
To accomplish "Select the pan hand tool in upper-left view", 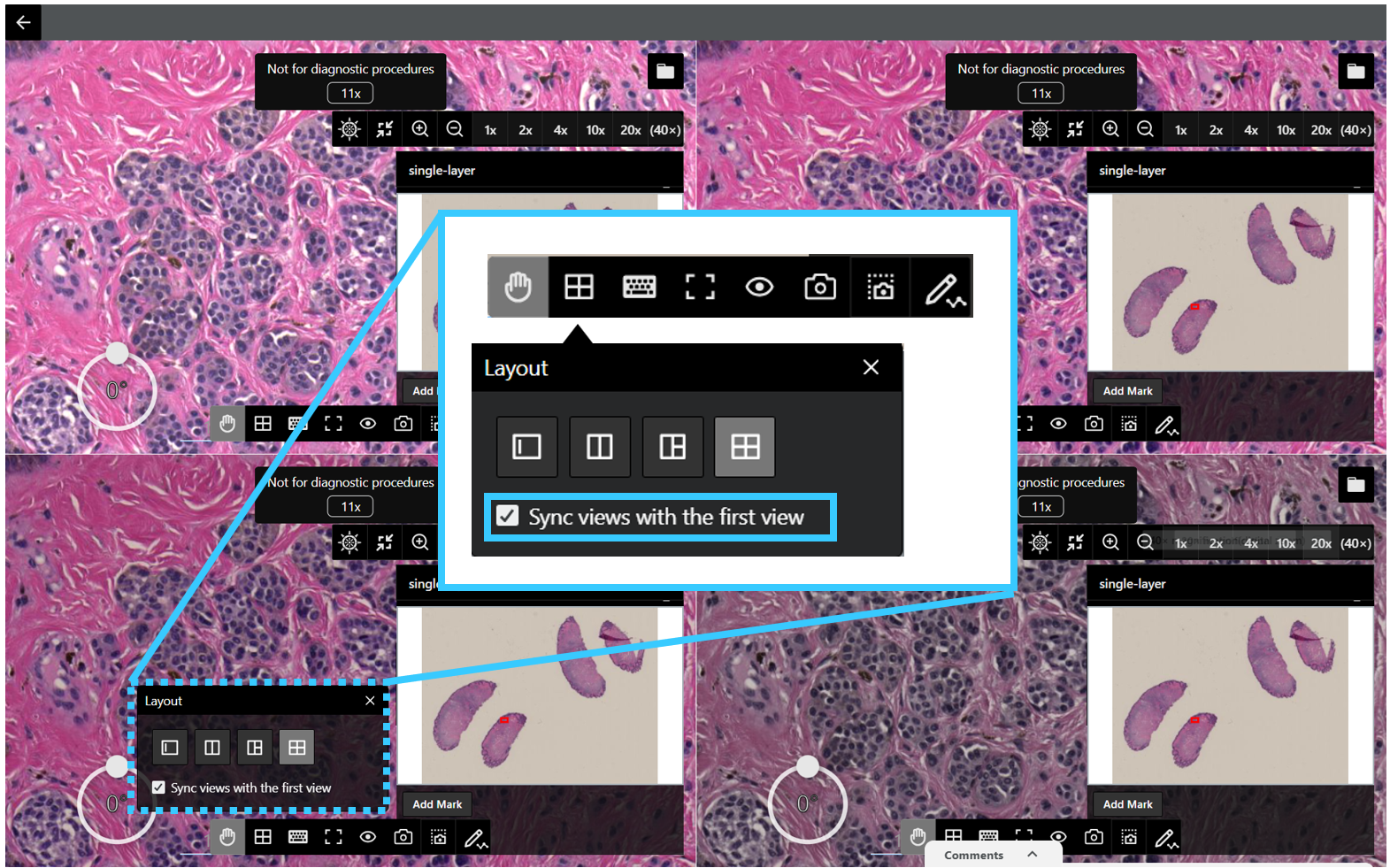I will pos(227,424).
